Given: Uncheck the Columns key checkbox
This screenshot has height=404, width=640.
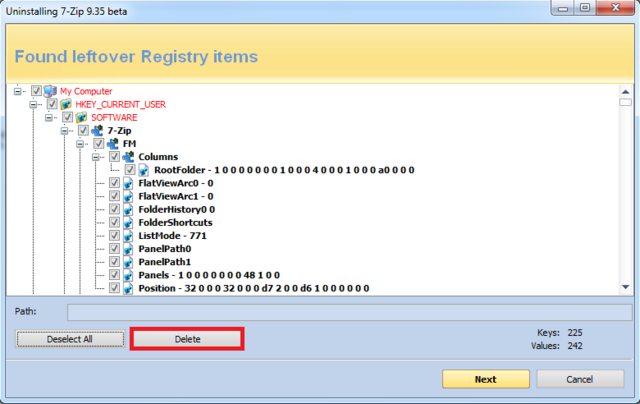Looking at the screenshot, I should (114, 156).
